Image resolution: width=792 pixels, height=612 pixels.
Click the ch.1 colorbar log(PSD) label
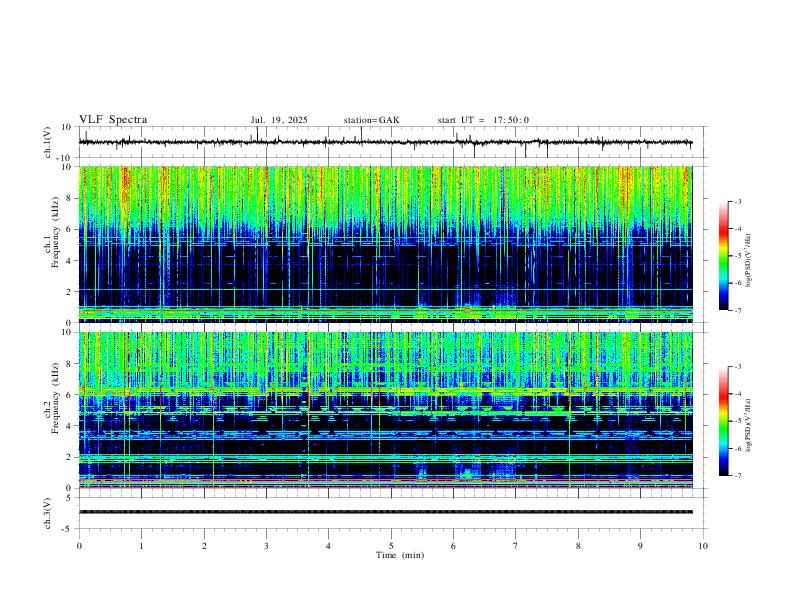748,260
